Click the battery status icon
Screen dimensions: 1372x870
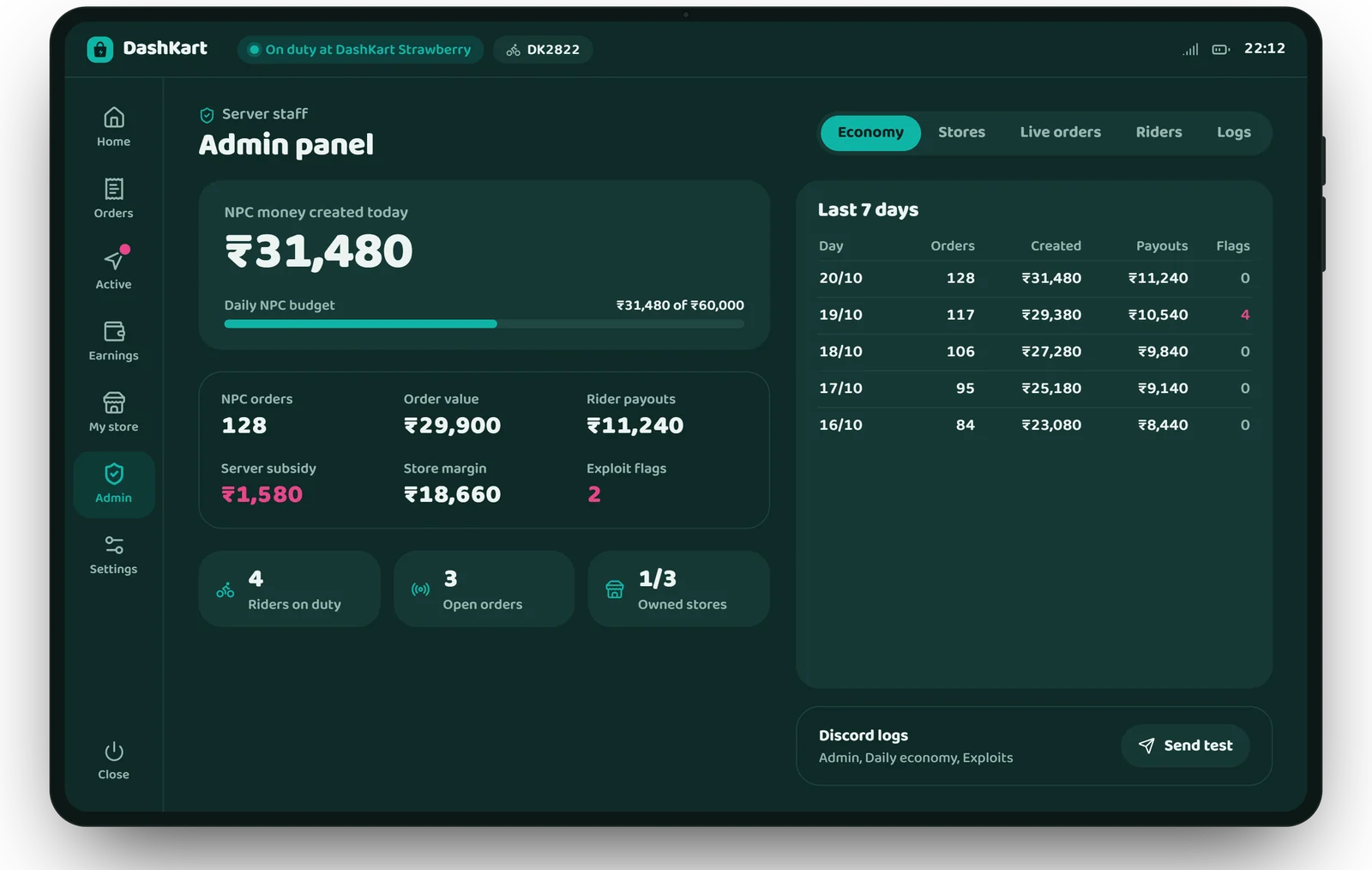pos(1221,50)
